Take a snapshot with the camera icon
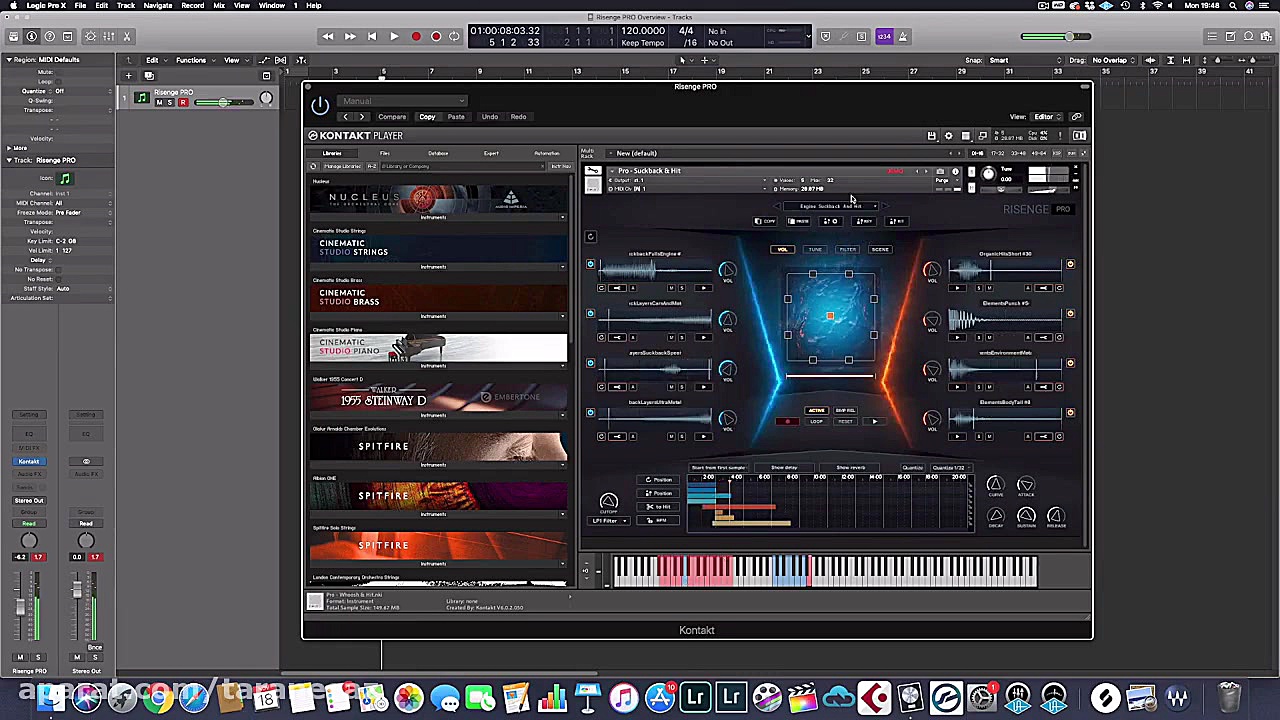Viewport: 1280px width, 720px height. 940,170
